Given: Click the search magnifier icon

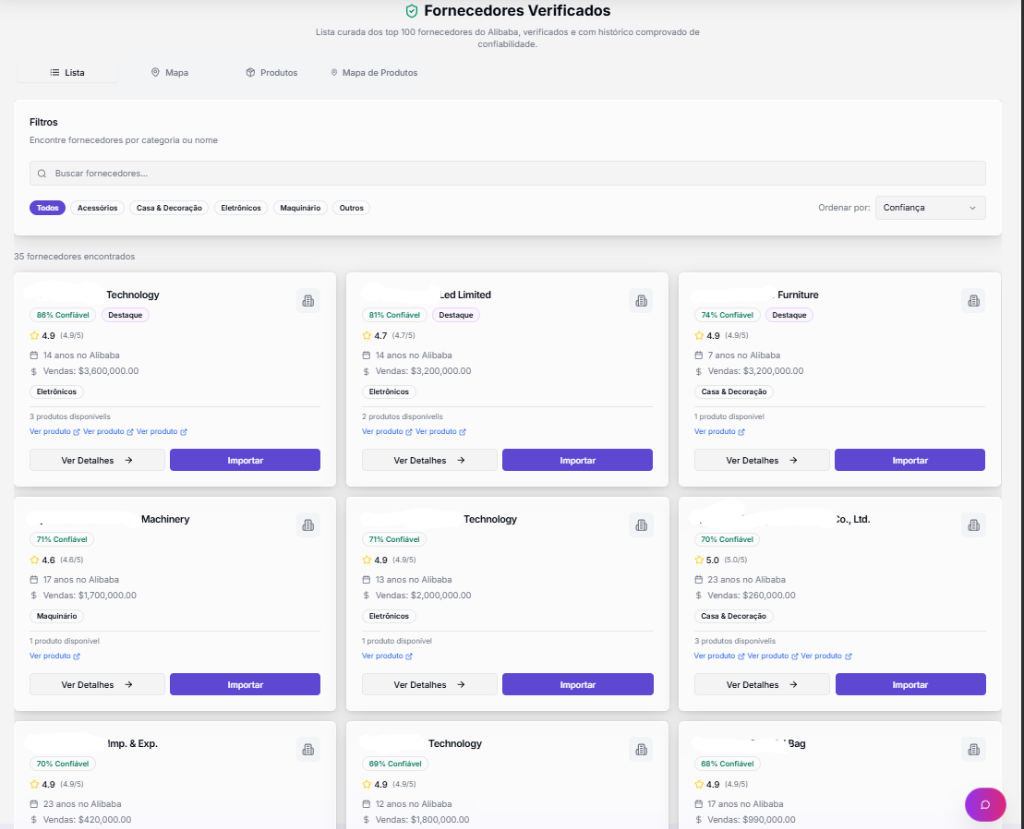Looking at the screenshot, I should [x=42, y=174].
